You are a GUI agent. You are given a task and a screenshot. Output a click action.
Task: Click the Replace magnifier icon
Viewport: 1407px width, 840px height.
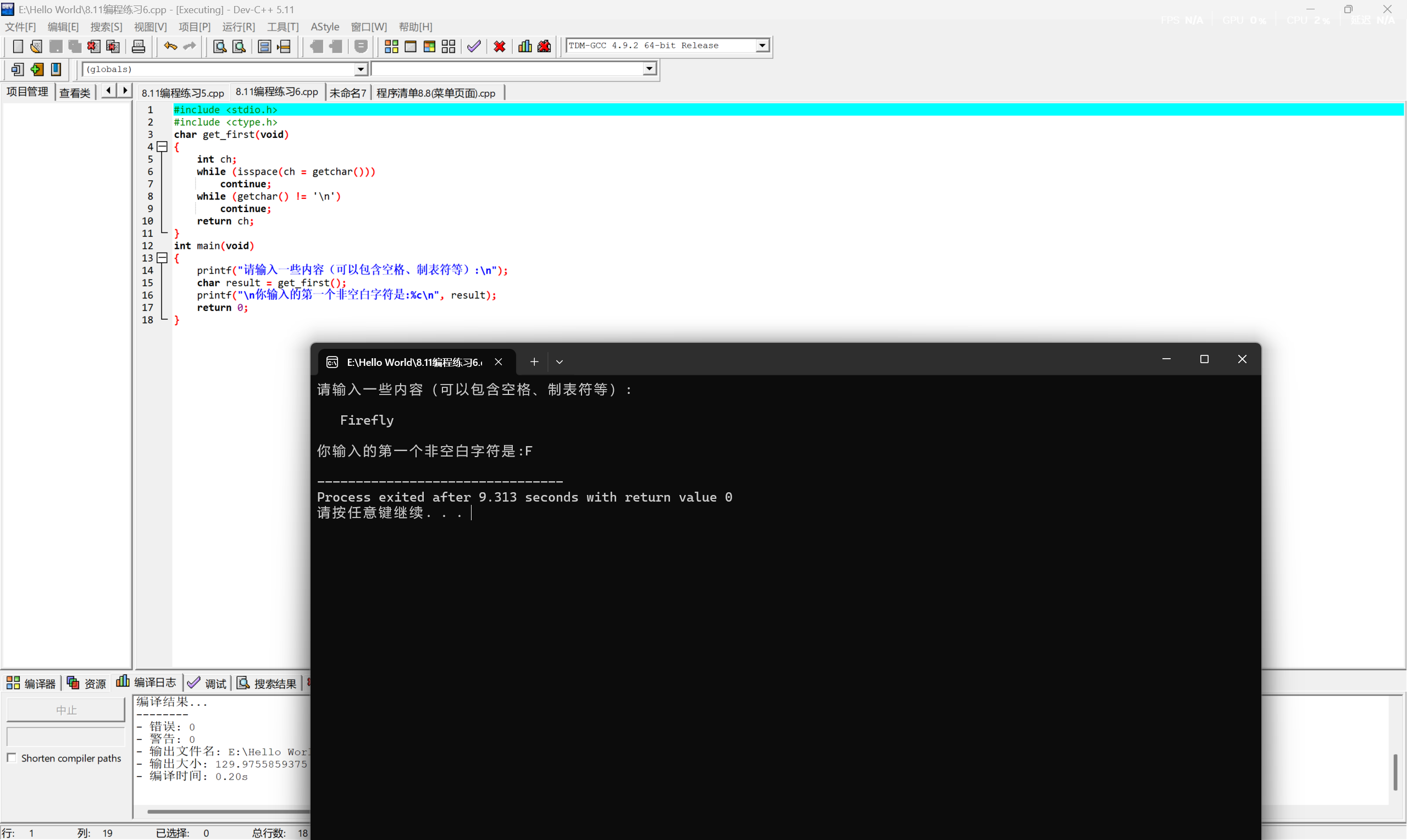[x=239, y=46]
